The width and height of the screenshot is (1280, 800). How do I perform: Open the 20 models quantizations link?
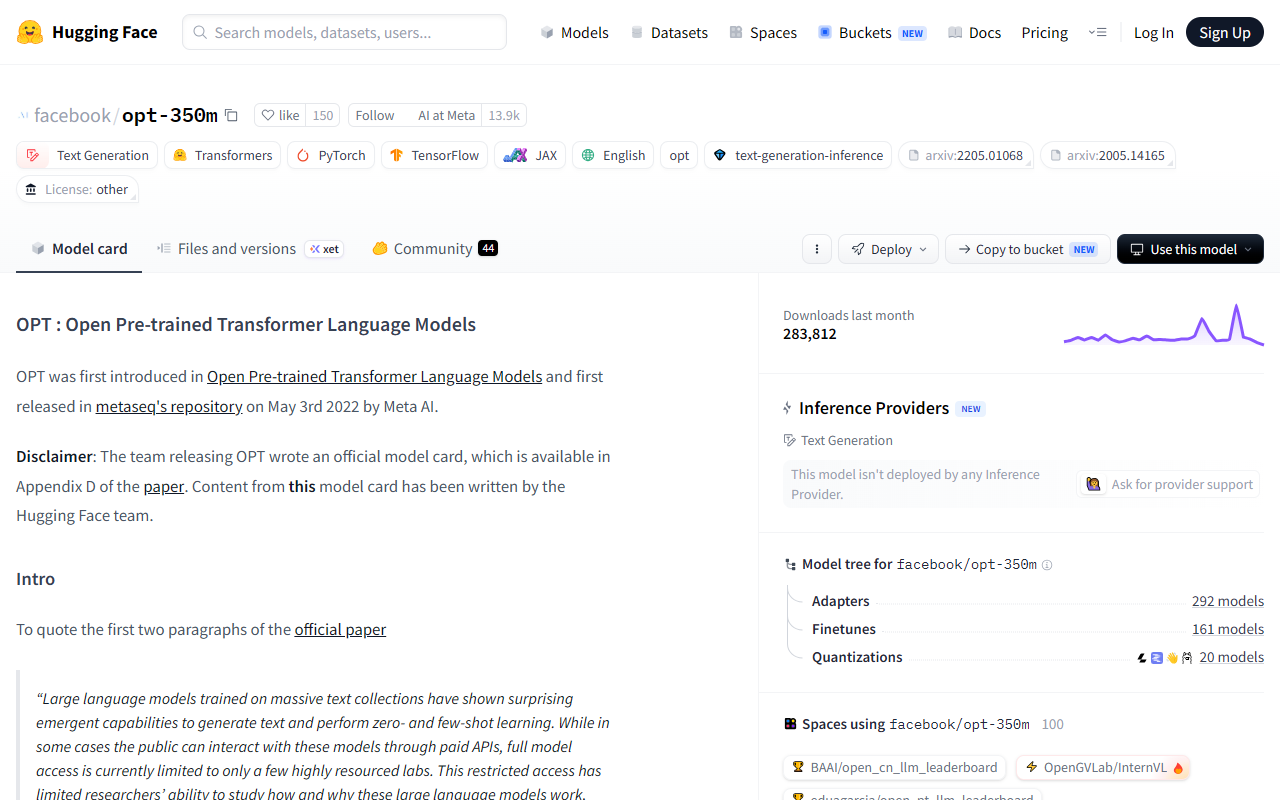1232,657
